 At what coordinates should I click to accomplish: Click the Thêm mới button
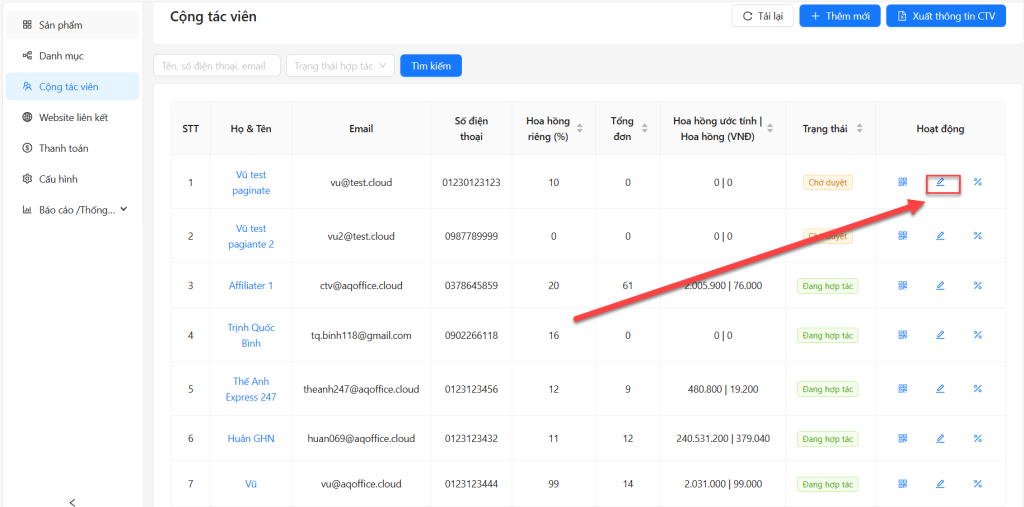point(840,16)
